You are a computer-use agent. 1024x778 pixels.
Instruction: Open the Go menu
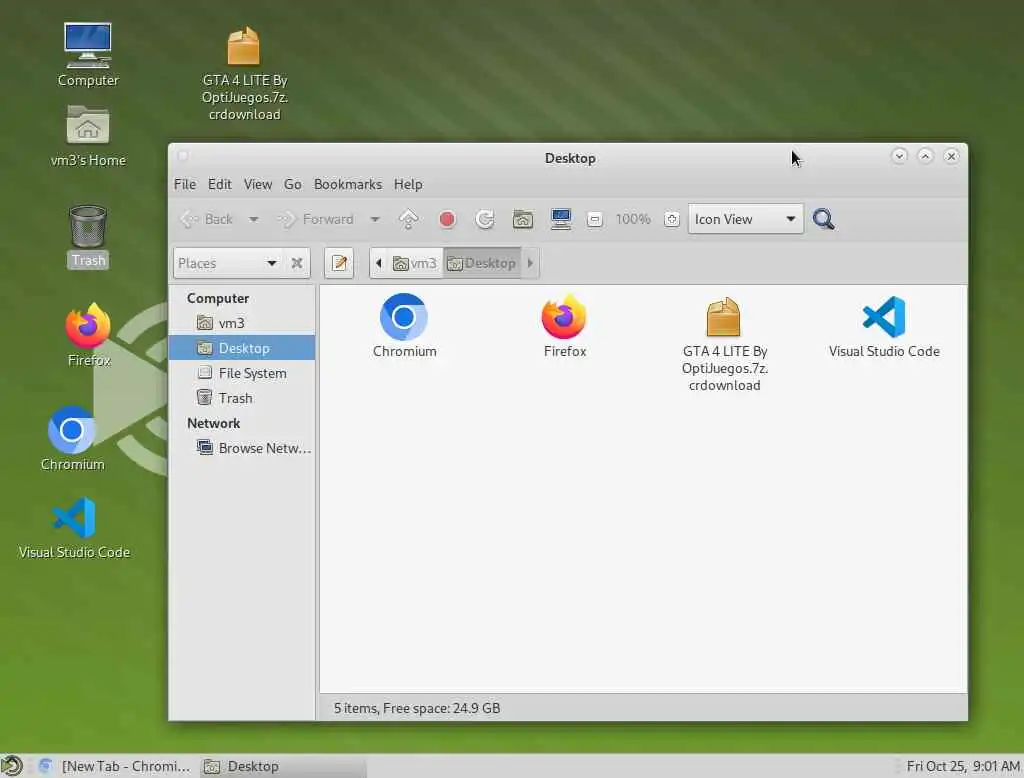[x=293, y=185]
